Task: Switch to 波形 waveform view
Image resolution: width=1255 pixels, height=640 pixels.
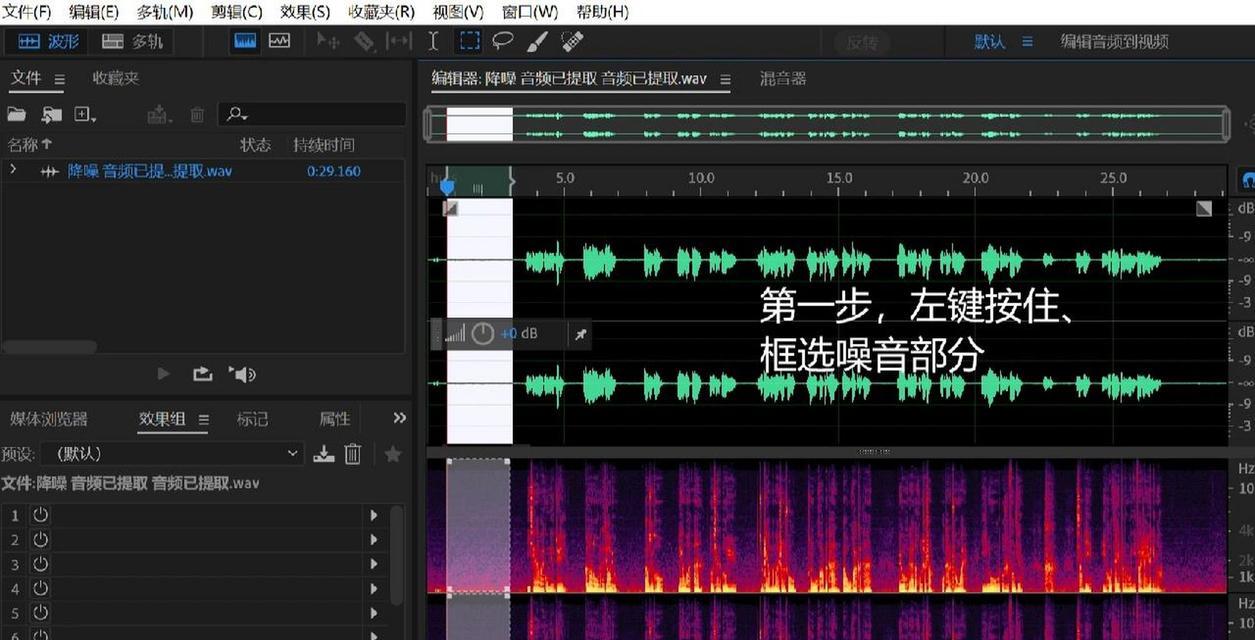Action: [x=48, y=41]
